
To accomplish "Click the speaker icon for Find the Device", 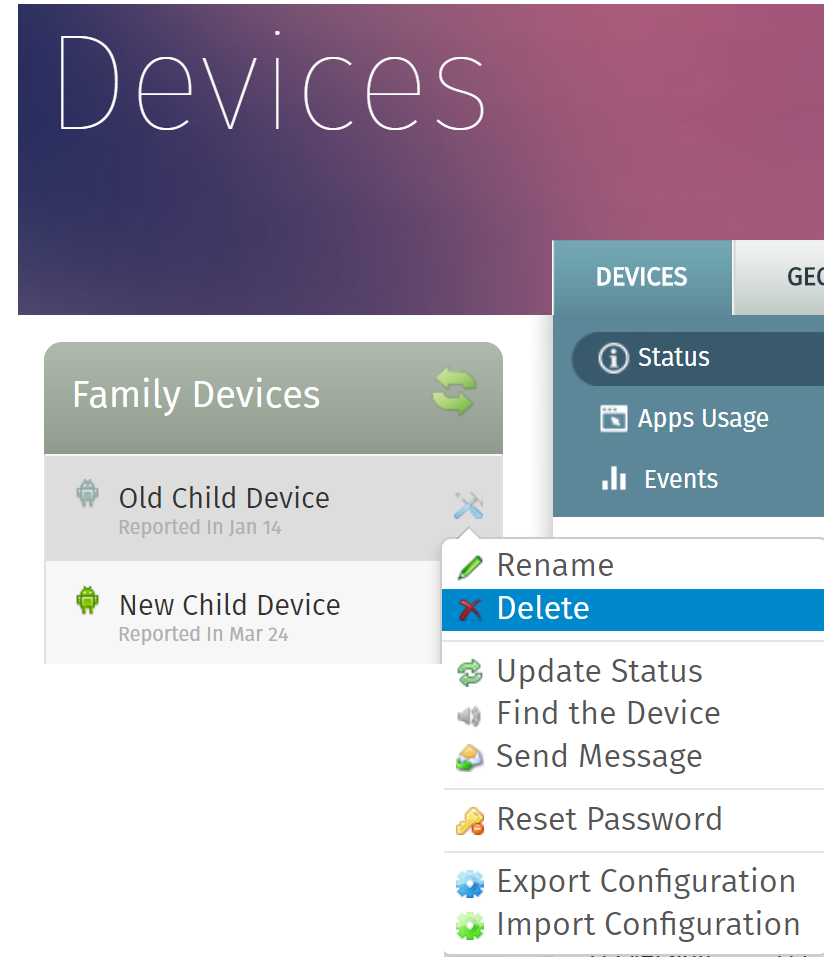I will click(x=469, y=715).
